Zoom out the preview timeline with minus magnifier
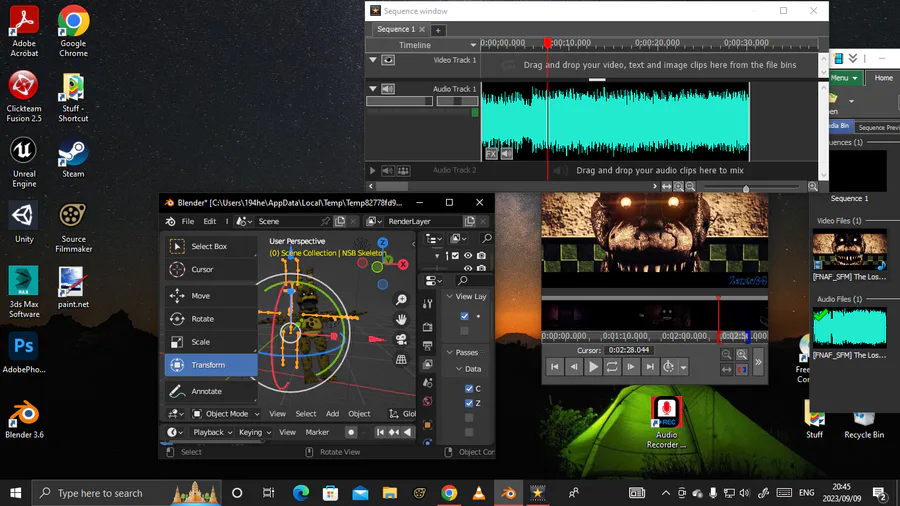This screenshot has height=506, width=900. (x=726, y=355)
